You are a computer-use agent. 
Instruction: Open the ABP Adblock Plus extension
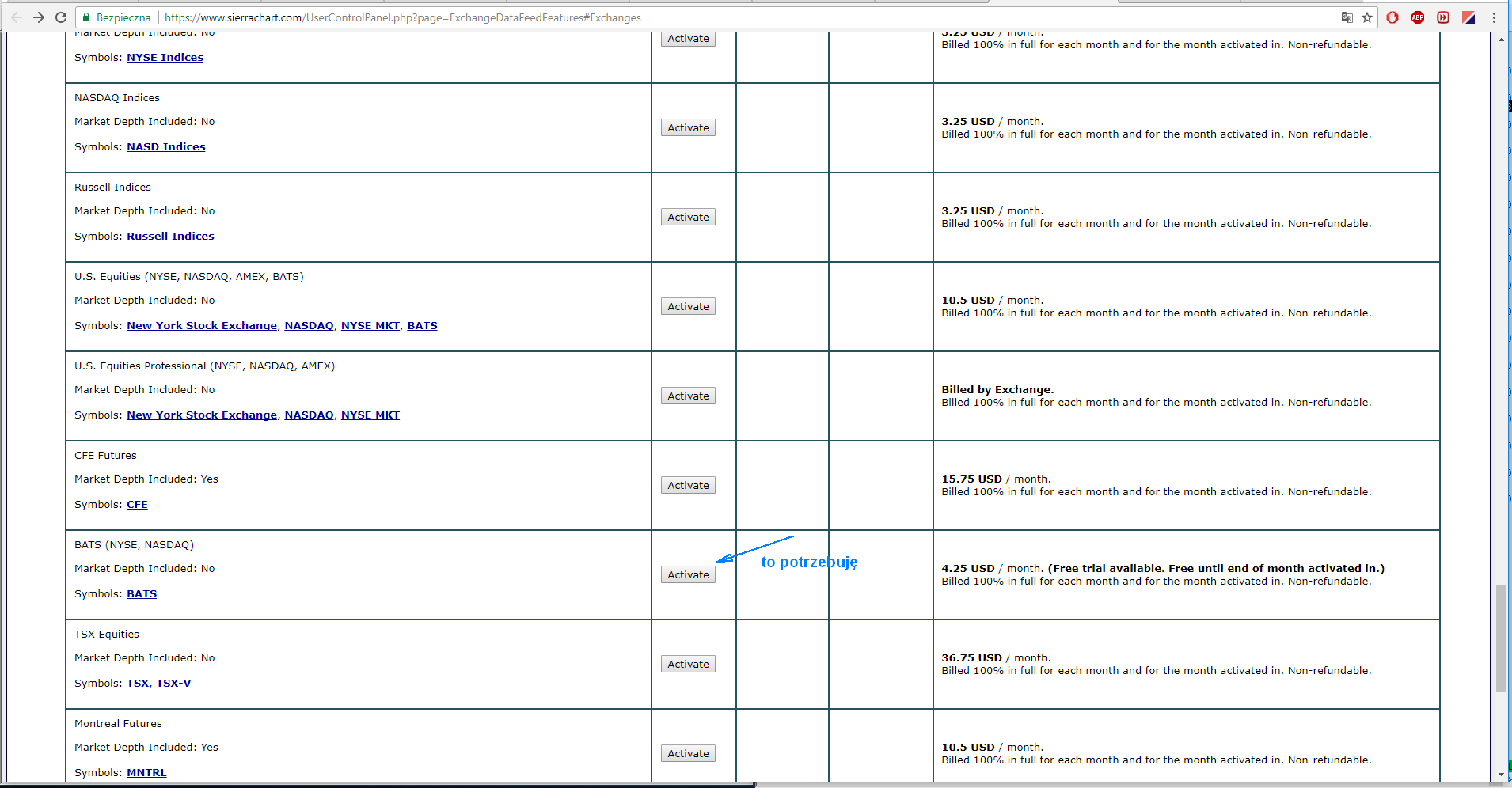1418,17
